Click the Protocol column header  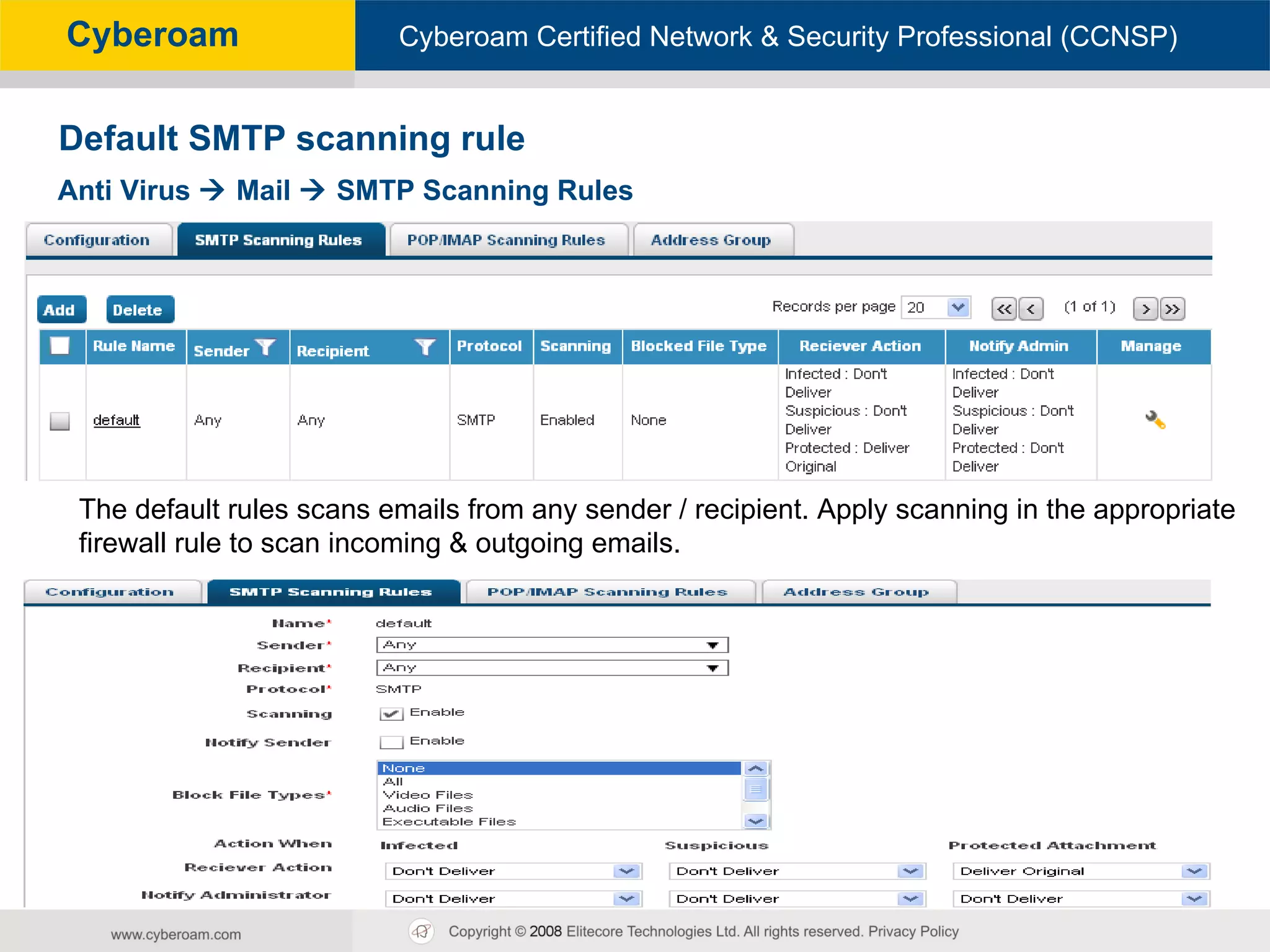491,346
